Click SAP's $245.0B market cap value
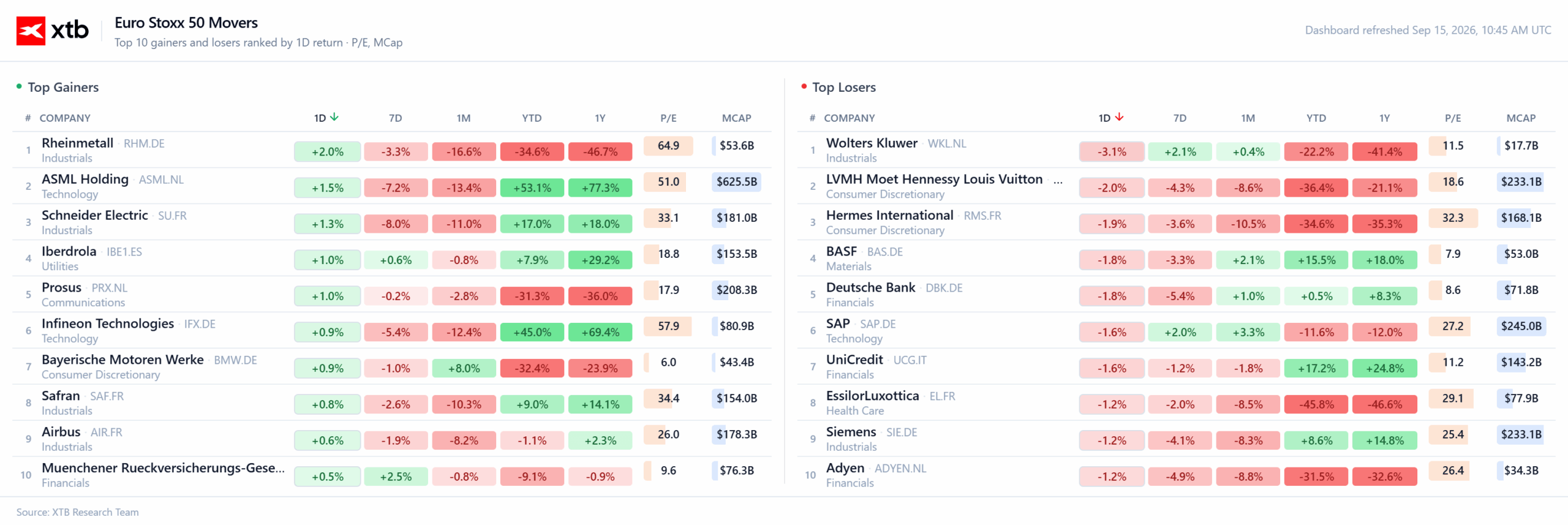This screenshot has height=525, width=1568. point(1521,327)
